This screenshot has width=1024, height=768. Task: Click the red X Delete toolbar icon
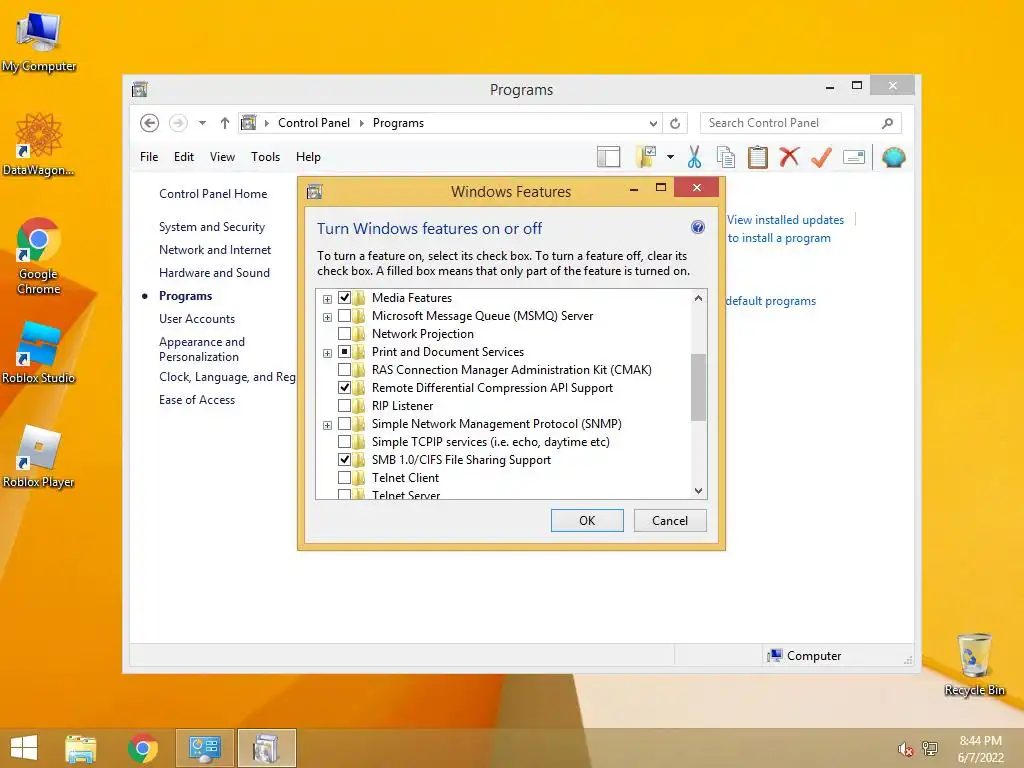click(790, 157)
